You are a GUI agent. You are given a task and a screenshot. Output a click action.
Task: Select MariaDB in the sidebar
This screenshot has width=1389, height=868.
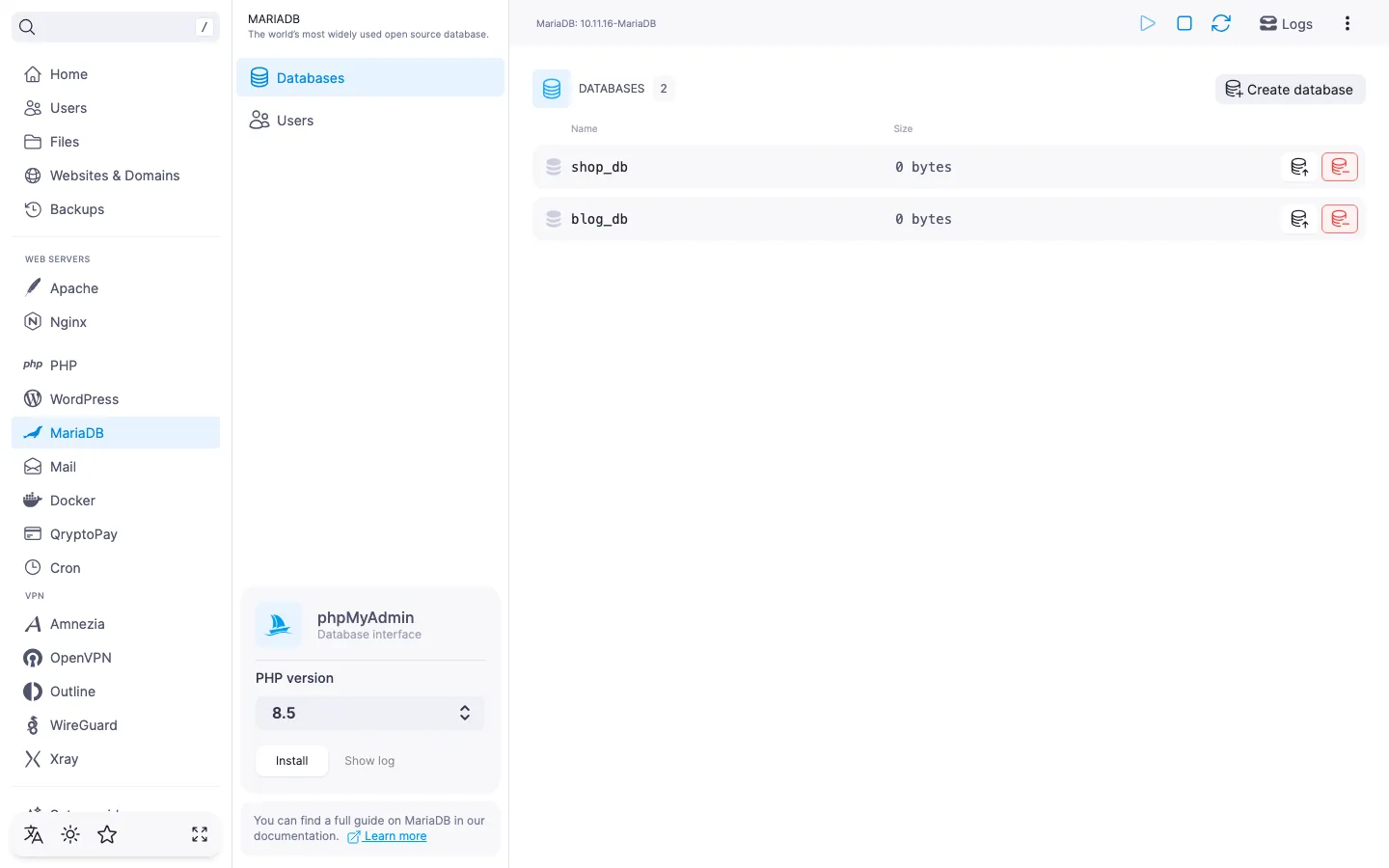(116, 433)
